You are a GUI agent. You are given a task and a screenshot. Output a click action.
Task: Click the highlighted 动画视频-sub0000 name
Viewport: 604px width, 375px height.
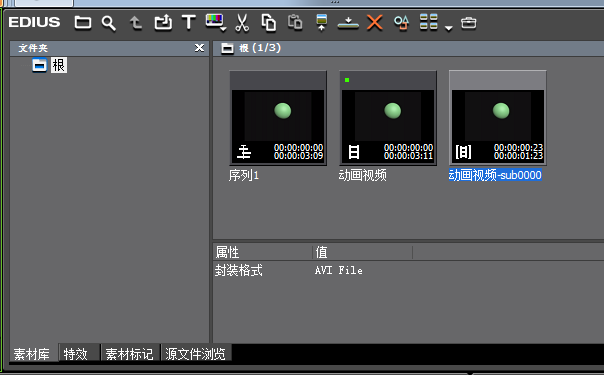click(495, 175)
